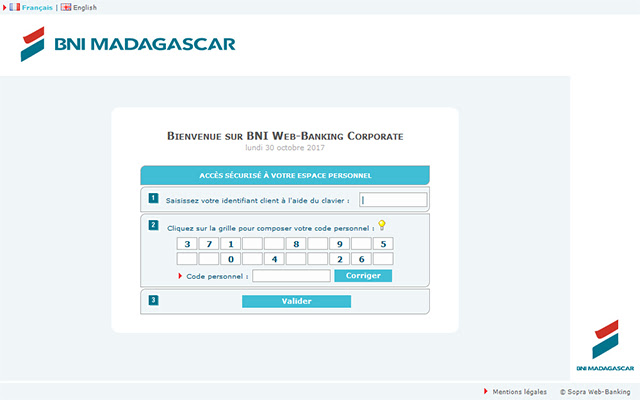Switch language to English
Viewport: 640px width, 400px height.
[85, 7]
